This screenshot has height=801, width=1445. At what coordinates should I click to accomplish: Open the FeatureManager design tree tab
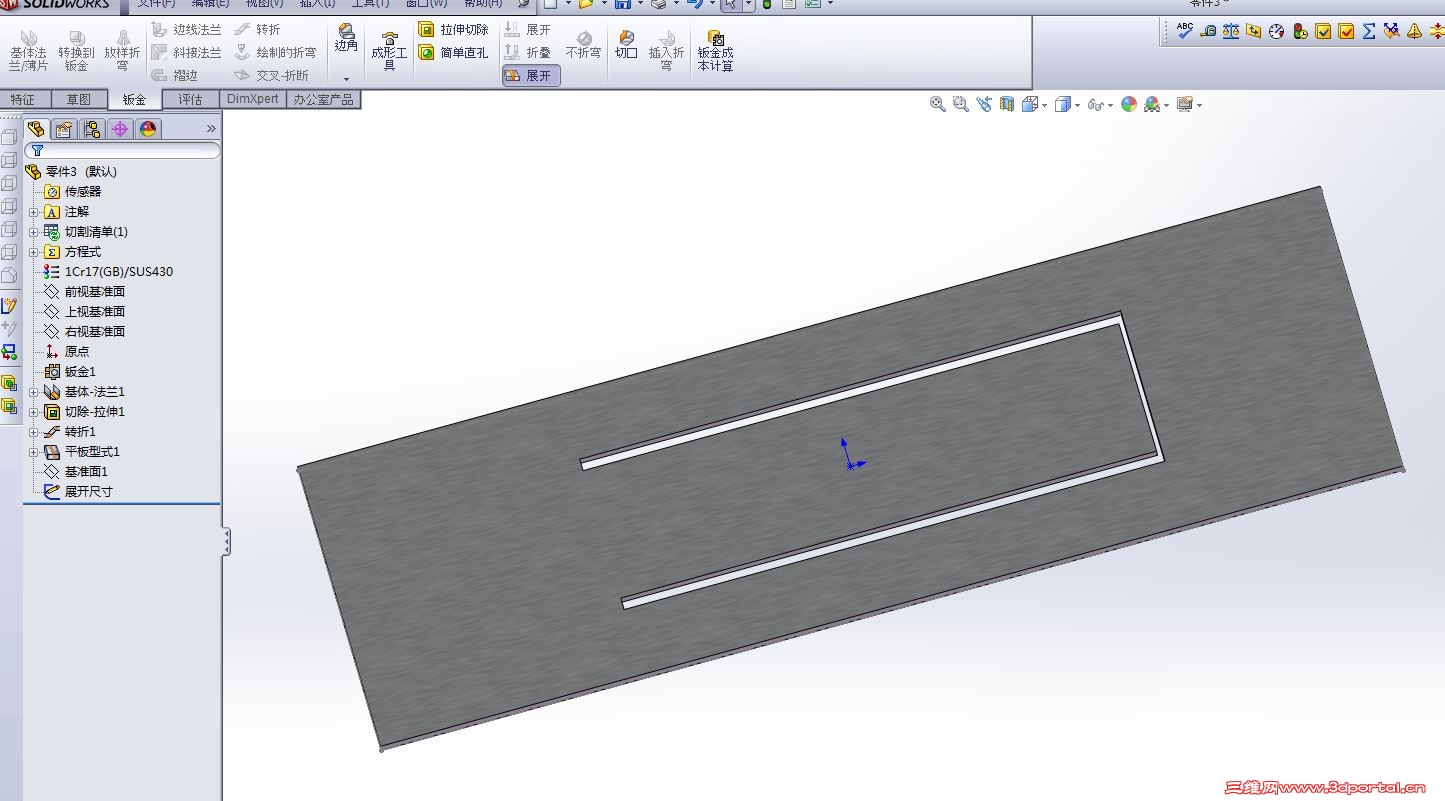[x=37, y=129]
